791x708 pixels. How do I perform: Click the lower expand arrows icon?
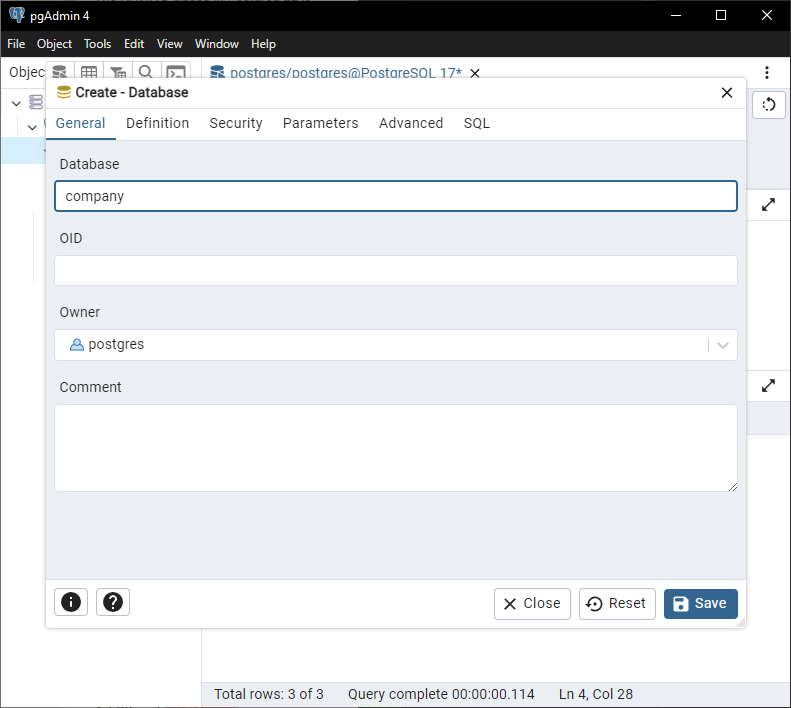768,386
